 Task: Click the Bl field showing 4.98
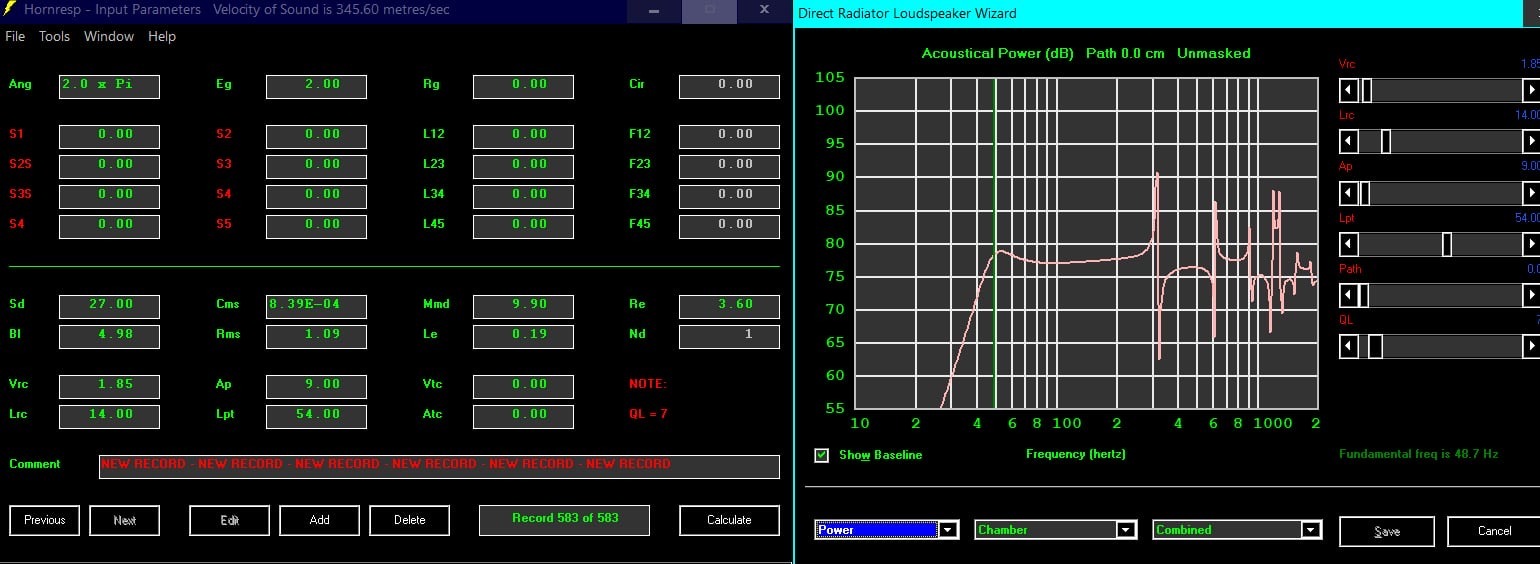(109, 336)
